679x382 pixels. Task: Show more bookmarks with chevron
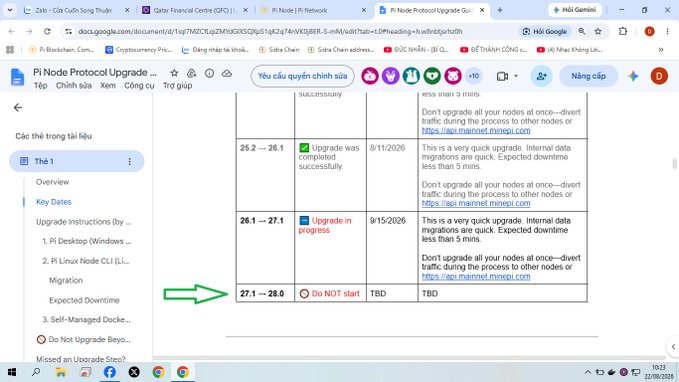tap(661, 50)
